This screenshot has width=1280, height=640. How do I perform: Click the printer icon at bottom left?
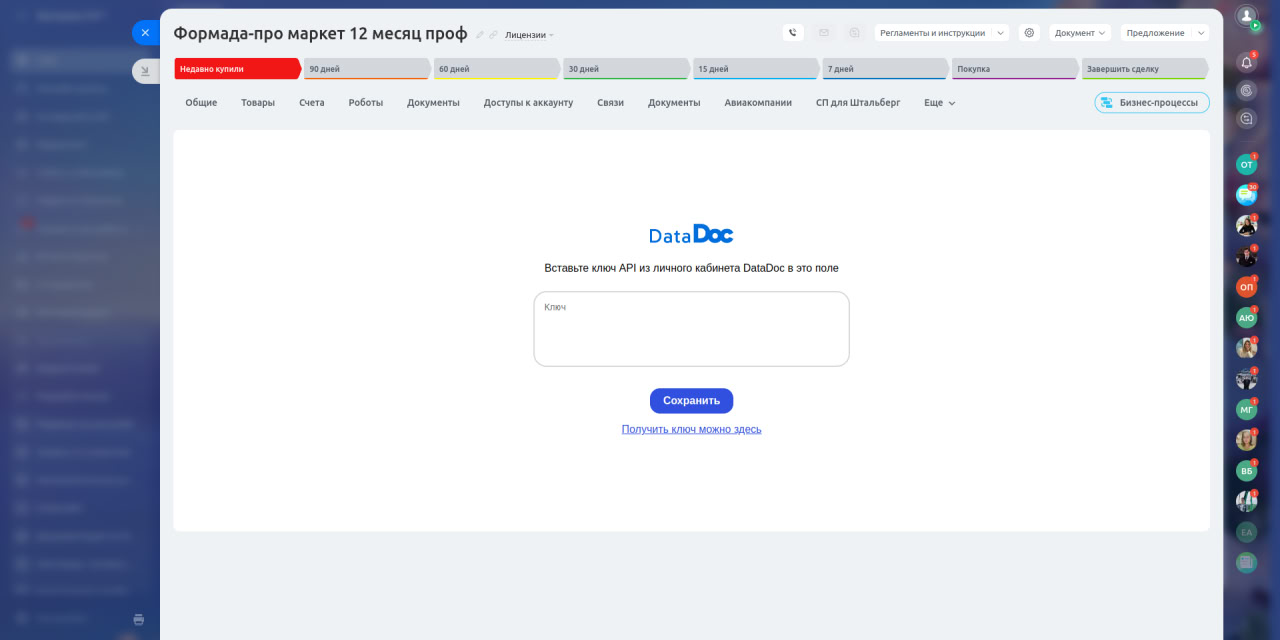[139, 619]
